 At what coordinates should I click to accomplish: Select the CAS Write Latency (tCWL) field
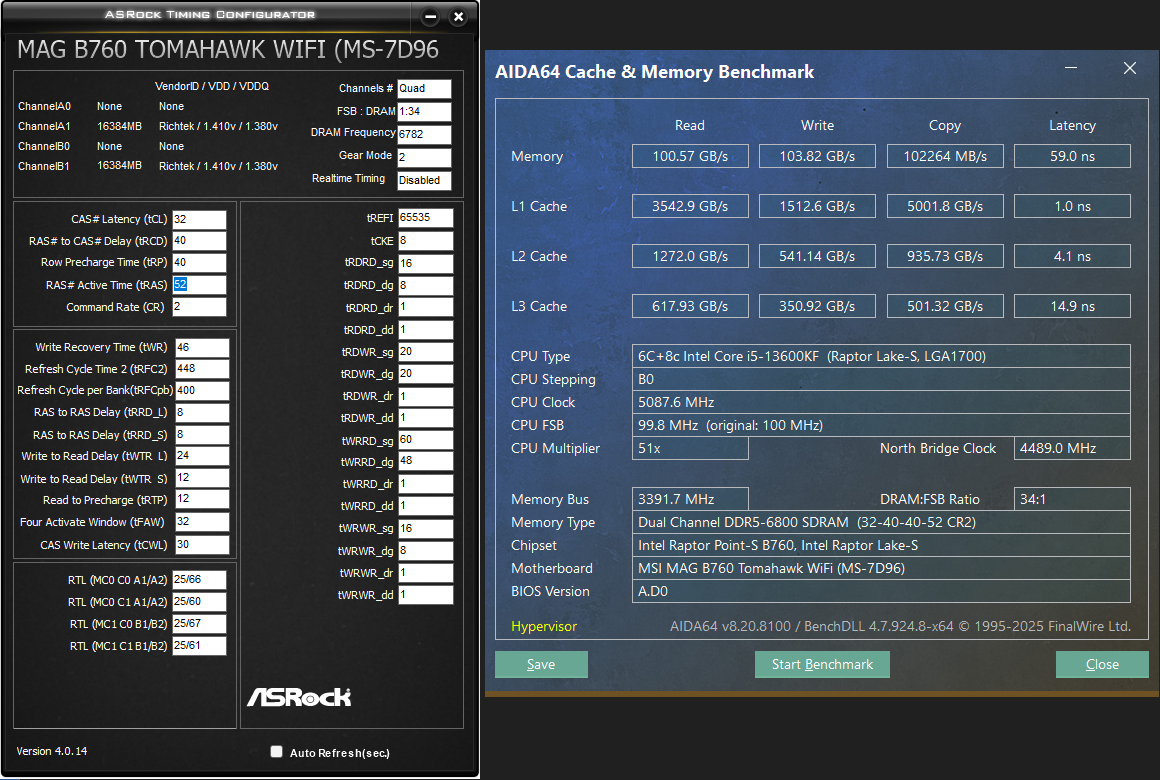[202, 545]
